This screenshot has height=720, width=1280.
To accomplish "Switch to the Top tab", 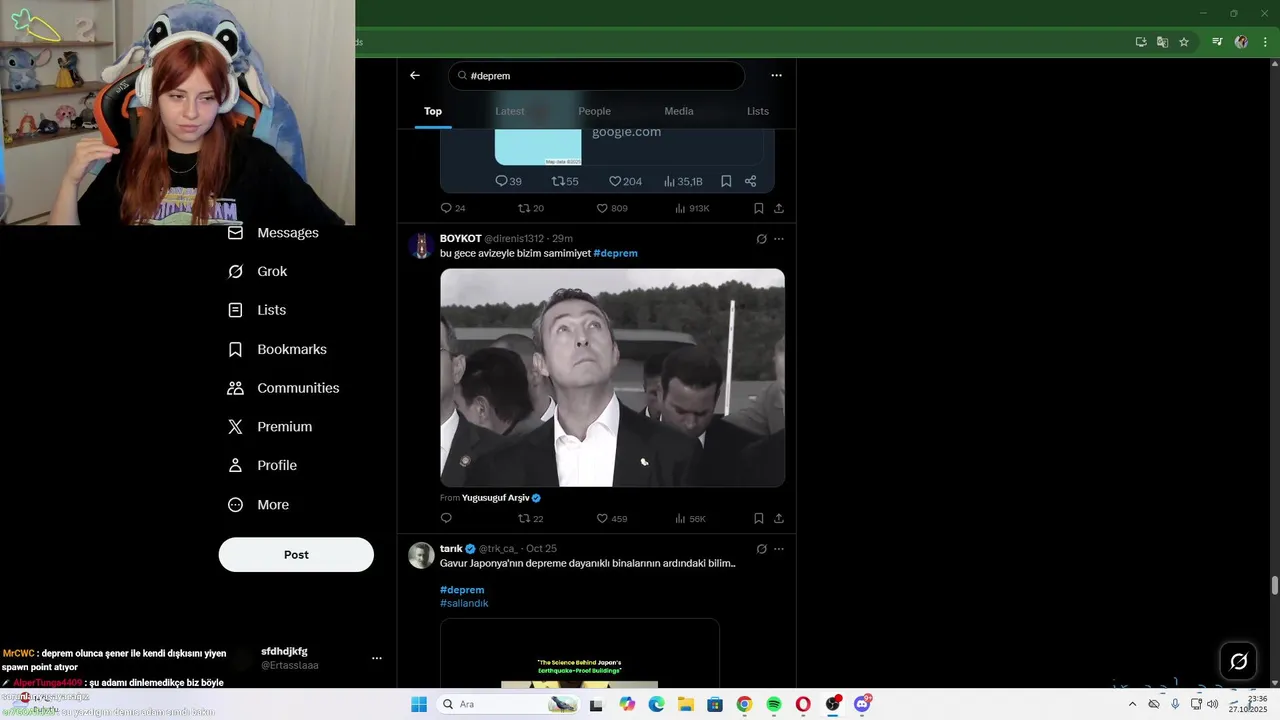I will click(x=433, y=111).
